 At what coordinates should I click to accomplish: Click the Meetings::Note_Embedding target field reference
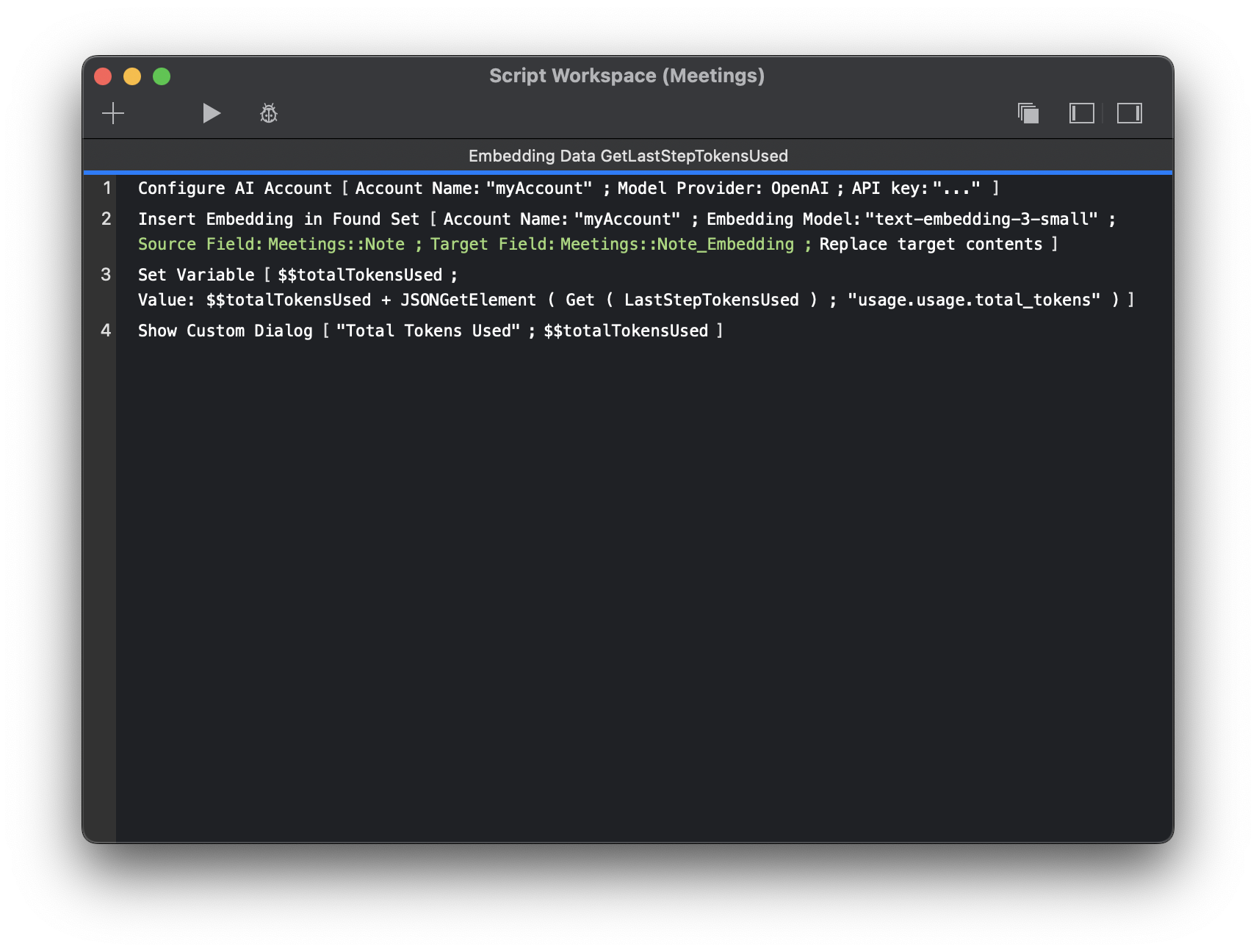pyautogui.click(x=675, y=244)
